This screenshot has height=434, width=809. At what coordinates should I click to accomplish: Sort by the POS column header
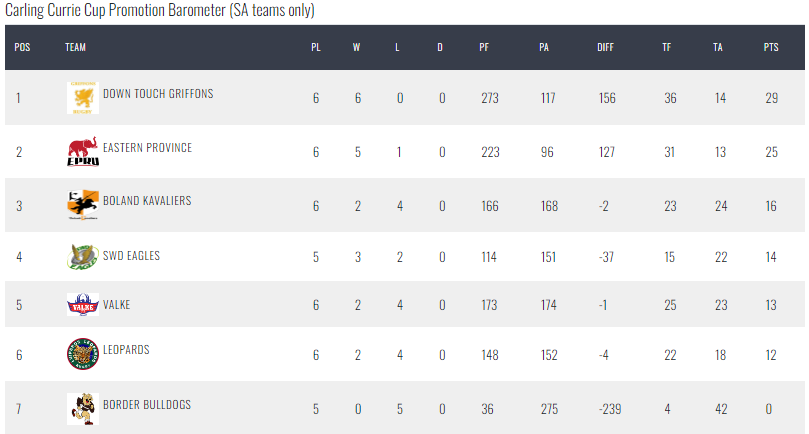[x=22, y=47]
